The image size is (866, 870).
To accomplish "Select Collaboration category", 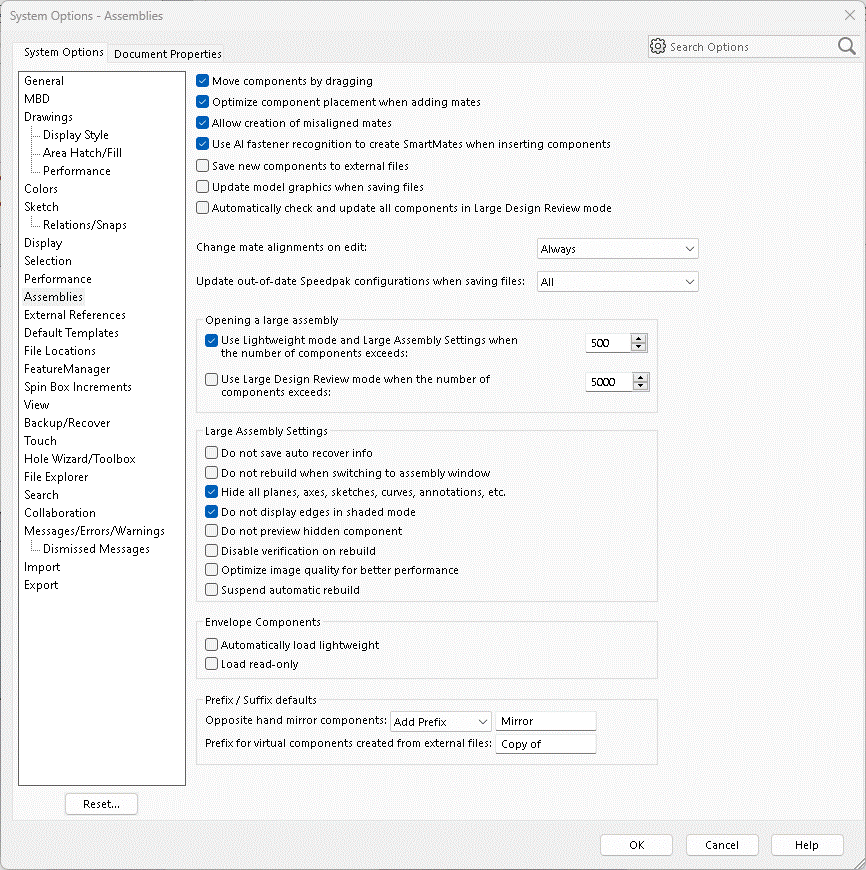I will click(x=59, y=513).
